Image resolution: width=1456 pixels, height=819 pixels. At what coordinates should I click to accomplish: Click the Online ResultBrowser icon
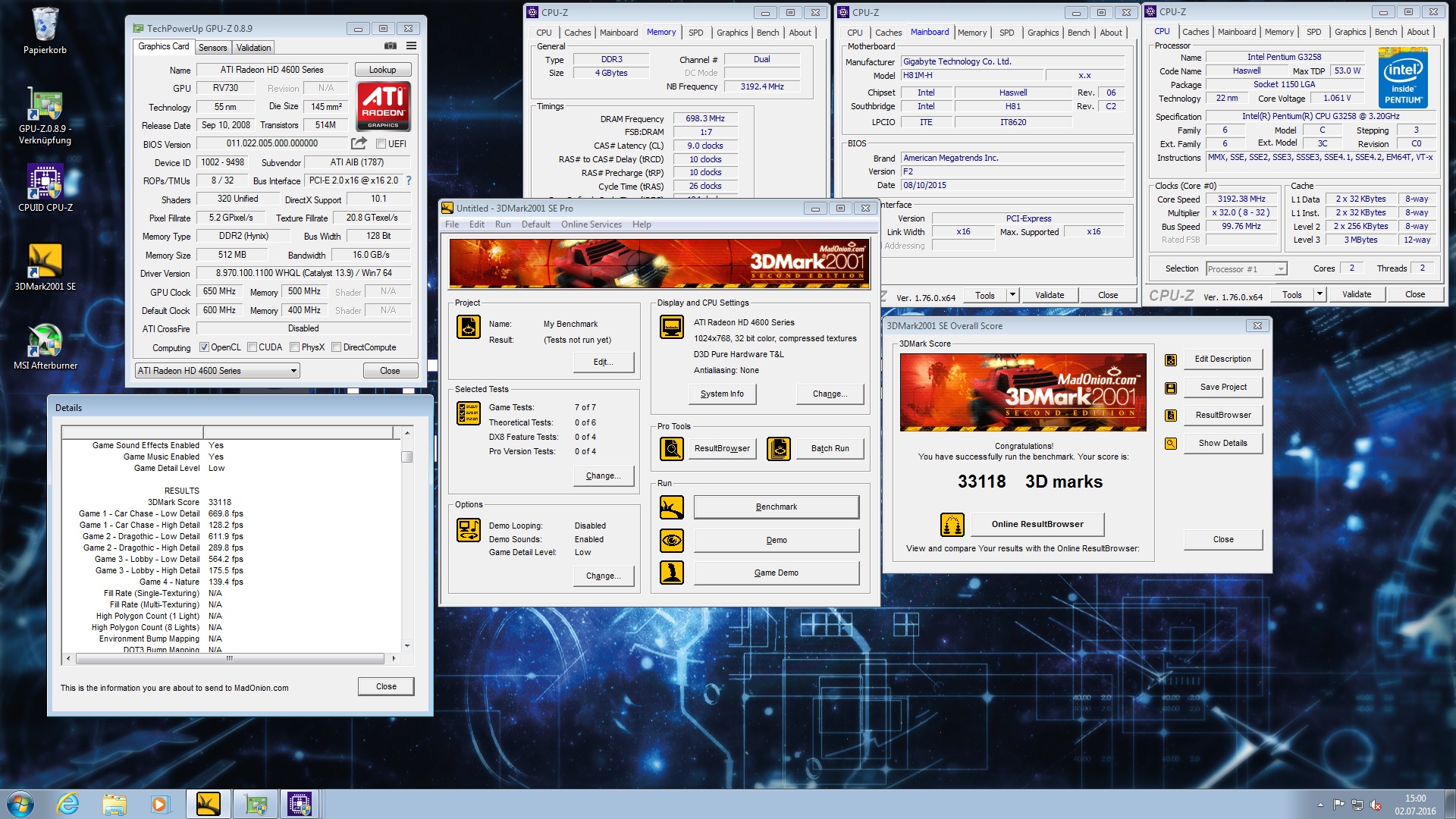[x=952, y=524]
